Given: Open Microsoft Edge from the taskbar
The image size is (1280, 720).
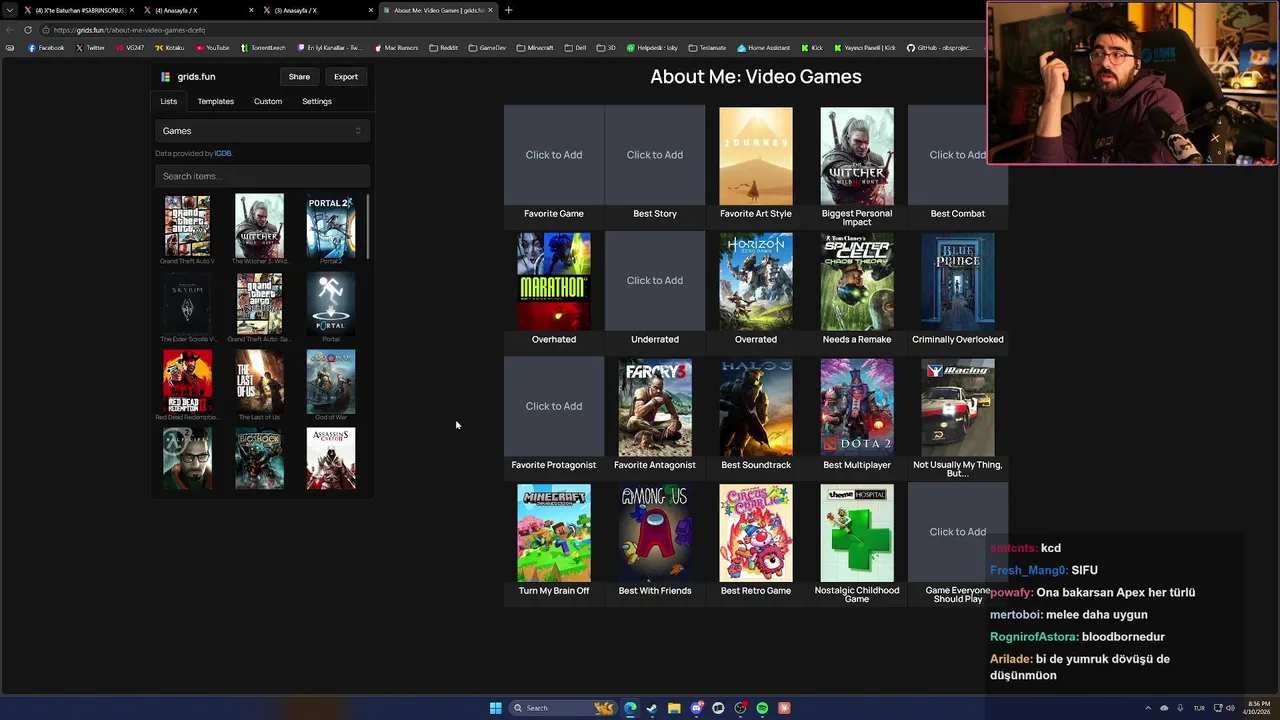Looking at the screenshot, I should 630,708.
